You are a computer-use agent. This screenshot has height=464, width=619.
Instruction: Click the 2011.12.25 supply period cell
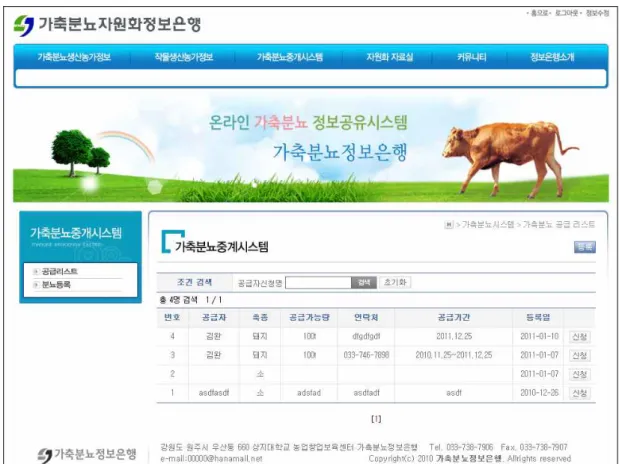tap(454, 336)
